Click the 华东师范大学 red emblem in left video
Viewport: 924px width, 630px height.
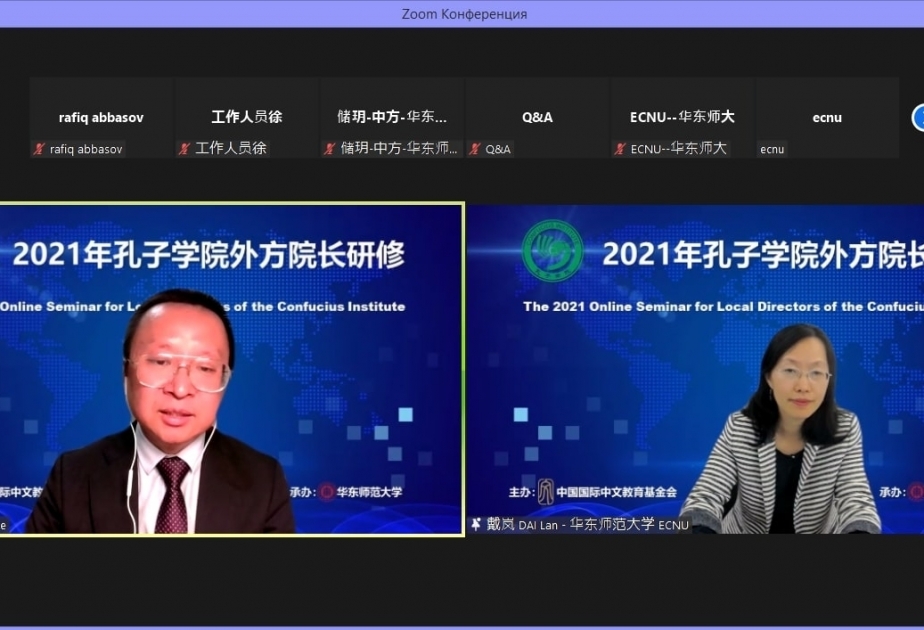tap(327, 492)
